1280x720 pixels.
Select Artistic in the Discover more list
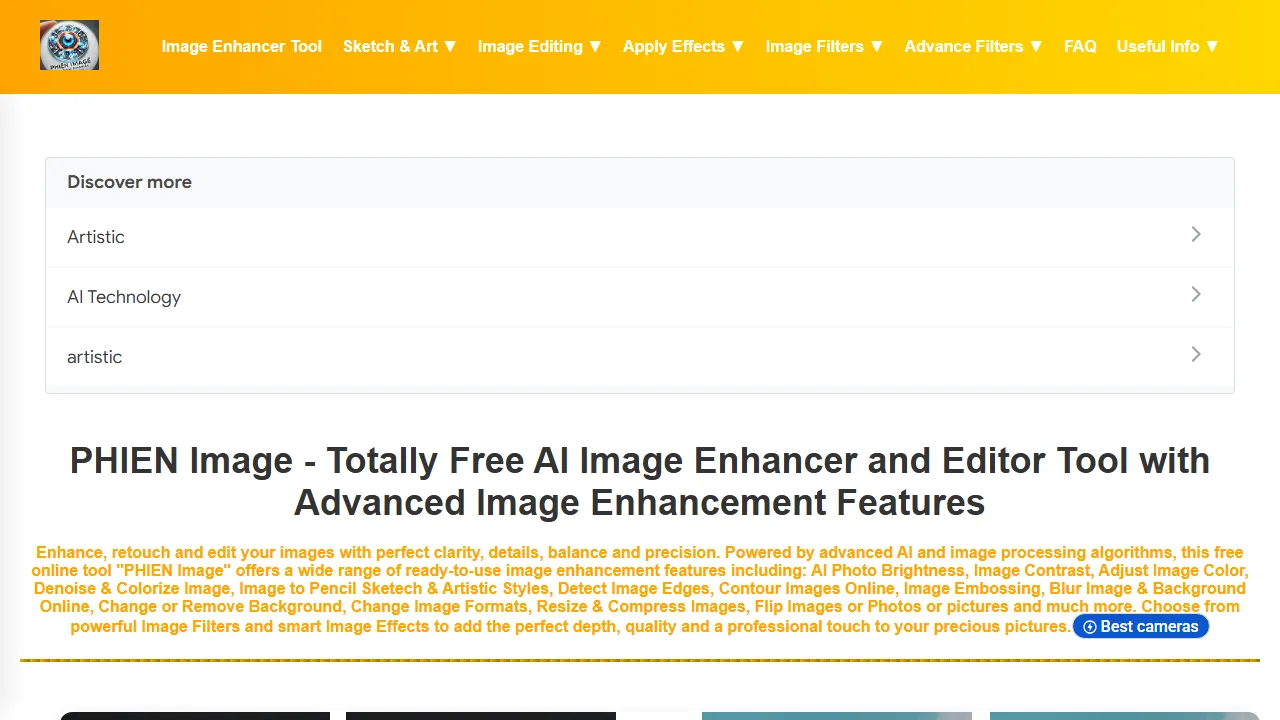pyautogui.click(x=96, y=237)
